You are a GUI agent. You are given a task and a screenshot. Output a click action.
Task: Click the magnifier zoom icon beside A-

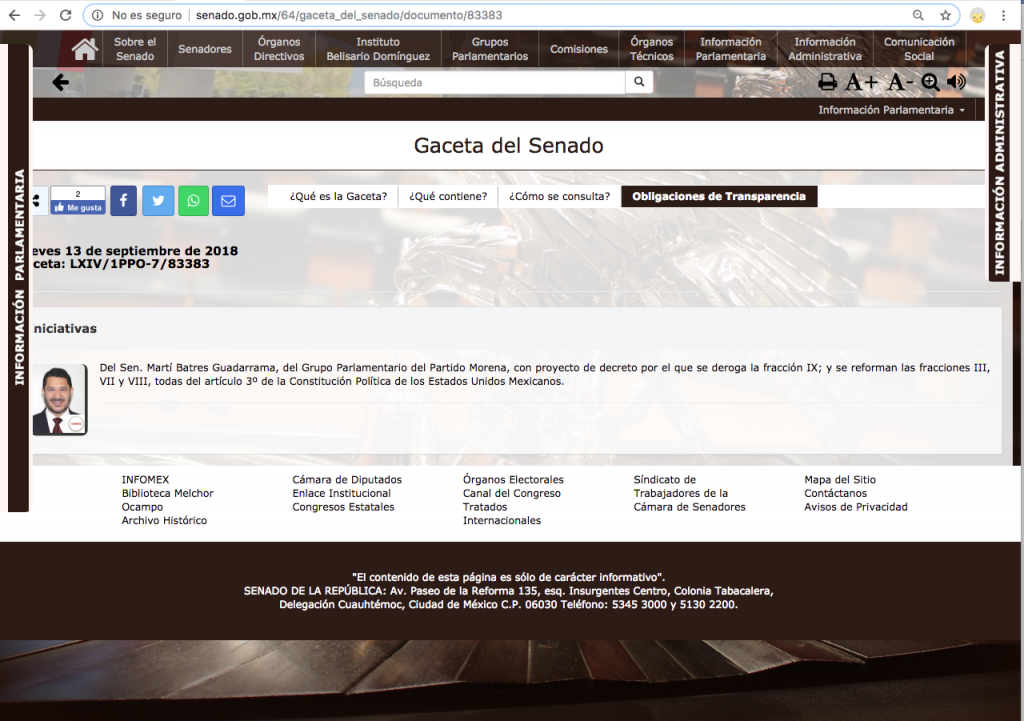931,83
